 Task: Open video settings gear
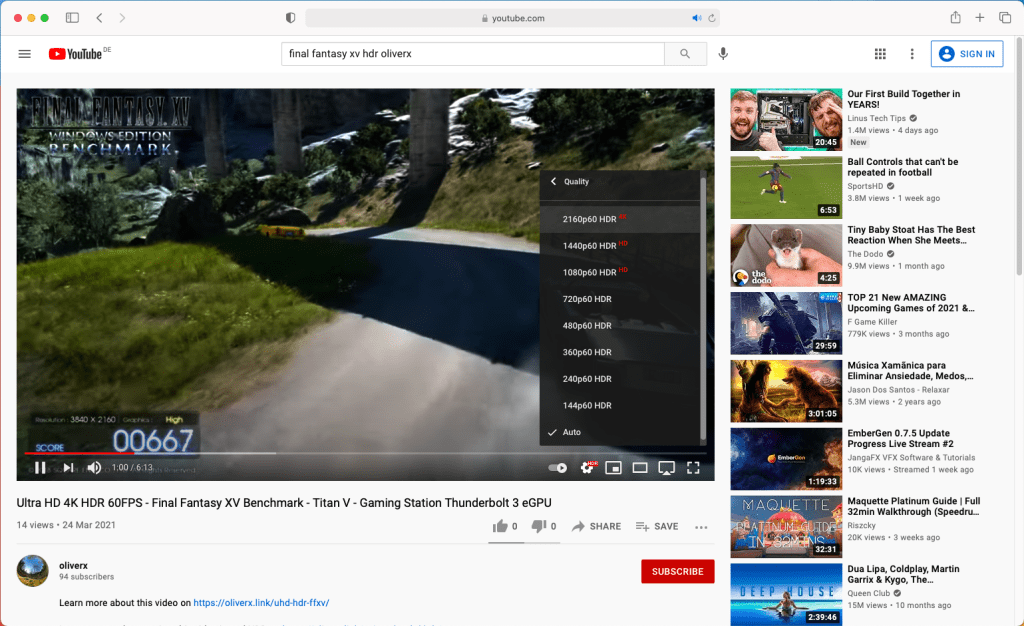tap(588, 467)
